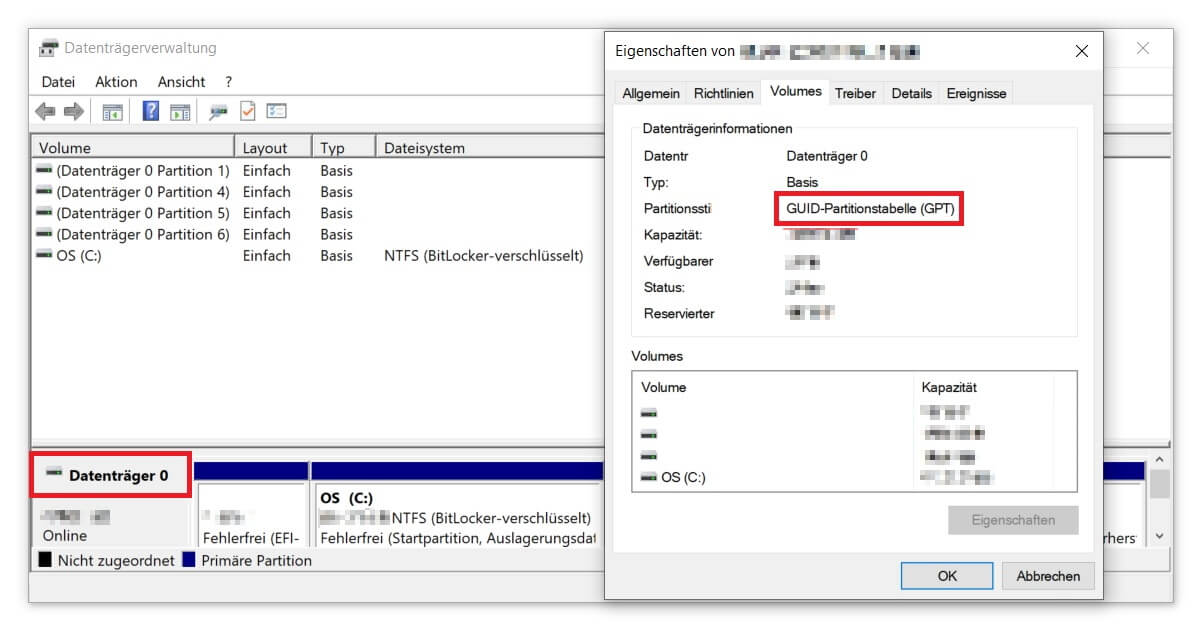Open the properties dialog toolbar icon

[279, 111]
